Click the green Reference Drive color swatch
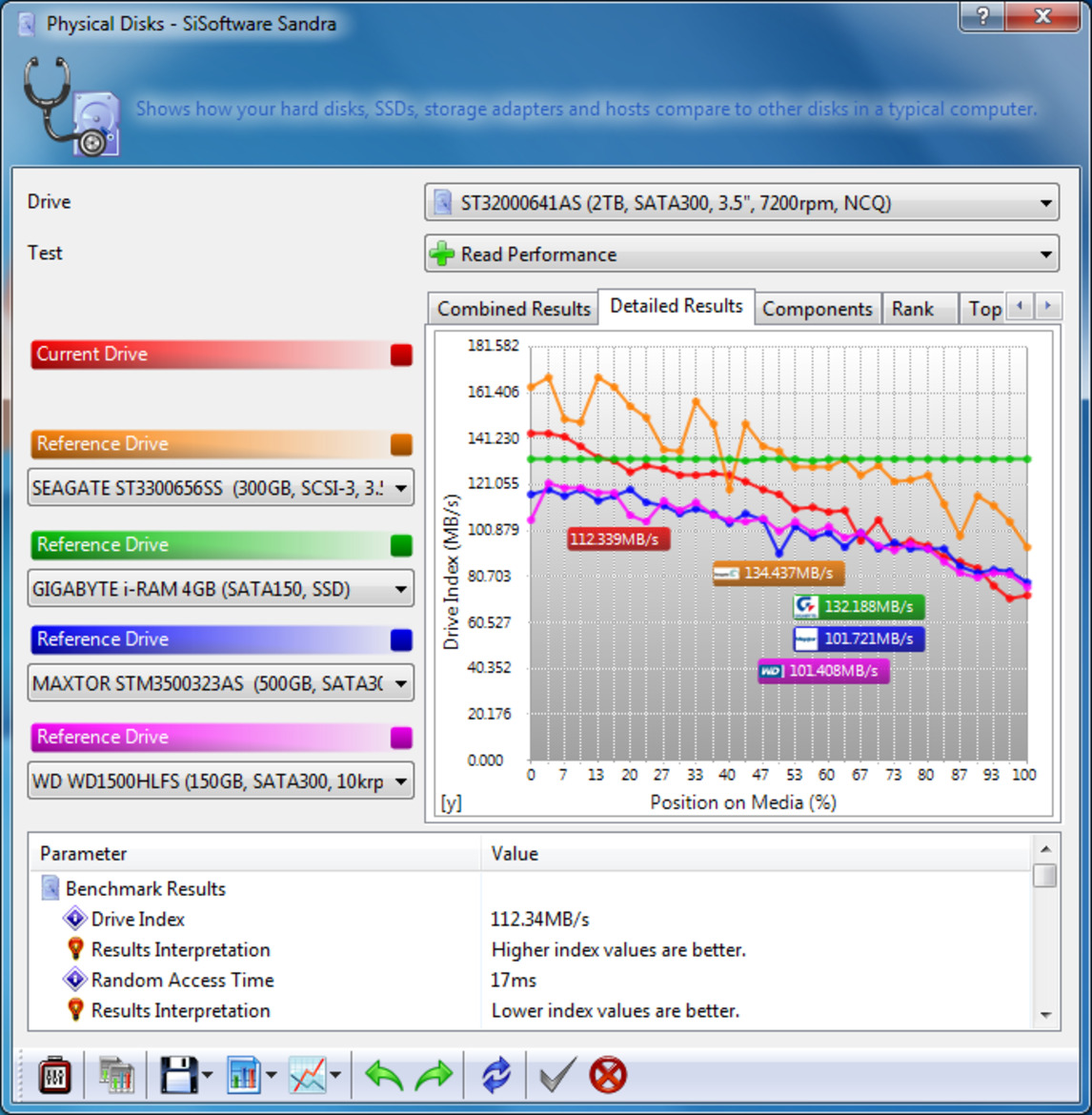The image size is (1092, 1115). click(401, 545)
